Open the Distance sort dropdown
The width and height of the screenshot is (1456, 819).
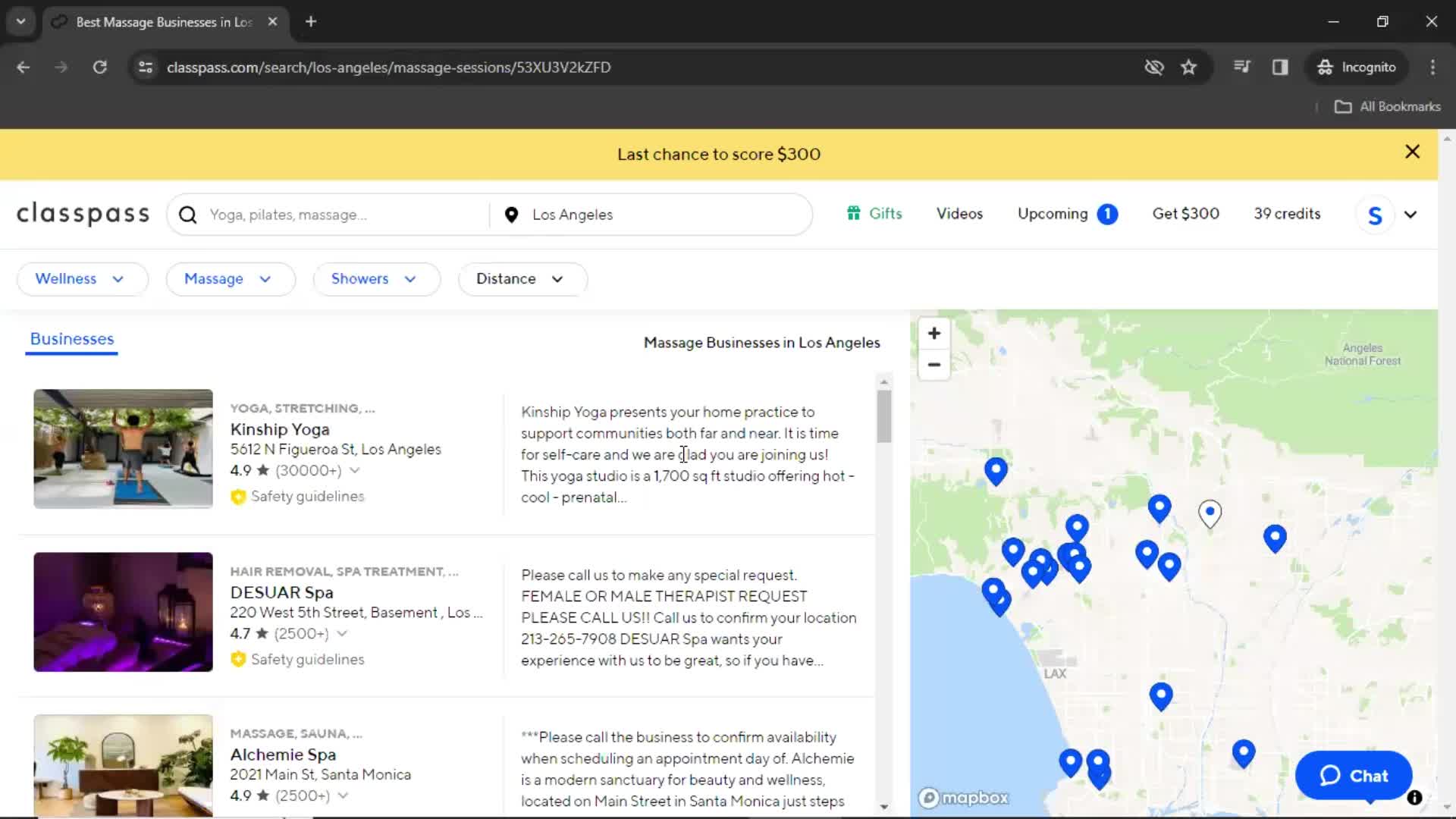pos(522,279)
